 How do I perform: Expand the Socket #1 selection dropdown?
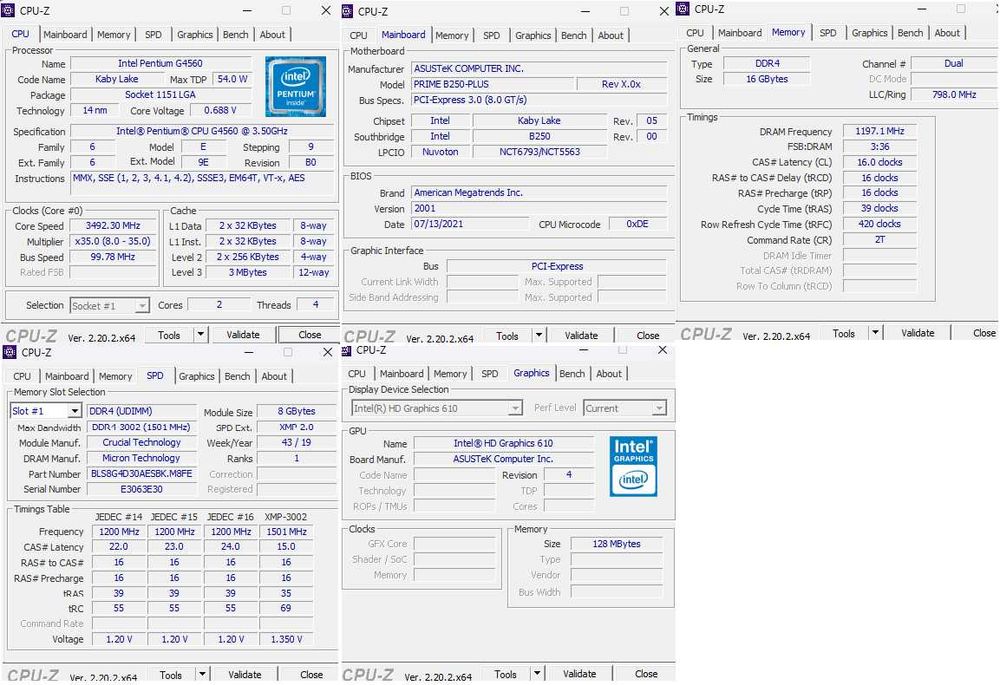point(142,306)
